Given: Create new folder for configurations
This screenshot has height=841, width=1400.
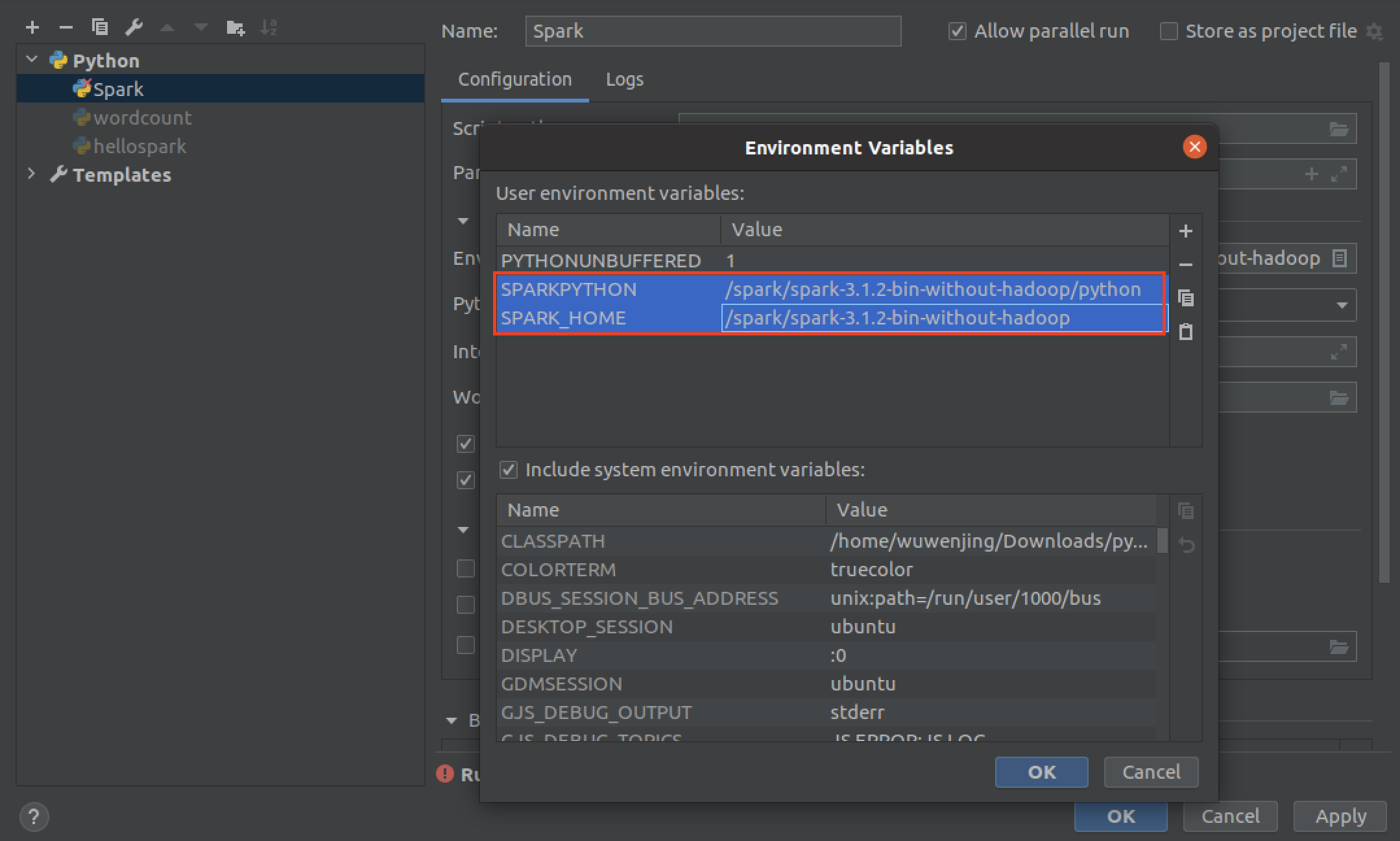Looking at the screenshot, I should [235, 27].
